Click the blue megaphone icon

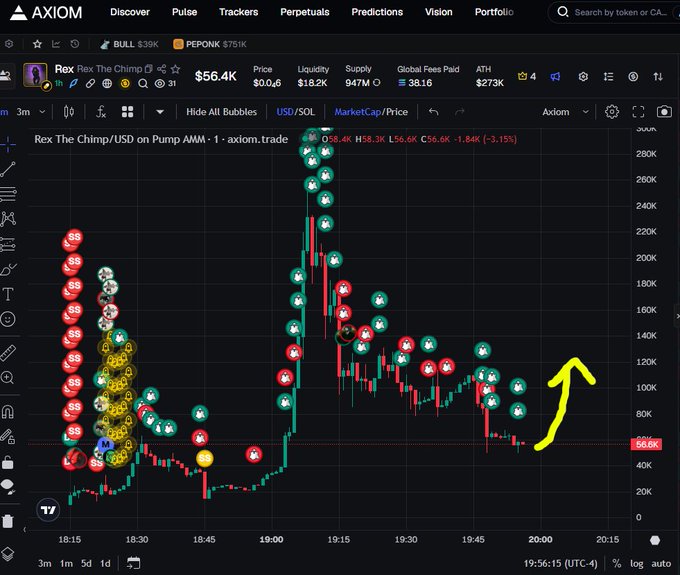click(x=555, y=77)
